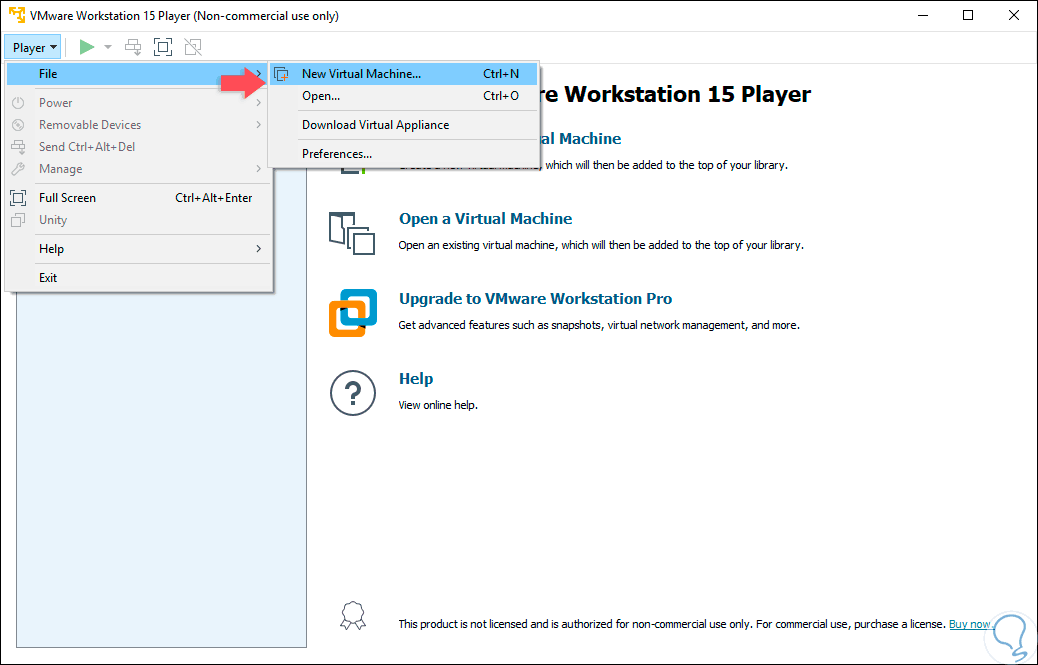1038x665 pixels.
Task: Select Send Ctrl+Alt+Del menu entry
Action: [x=137, y=147]
